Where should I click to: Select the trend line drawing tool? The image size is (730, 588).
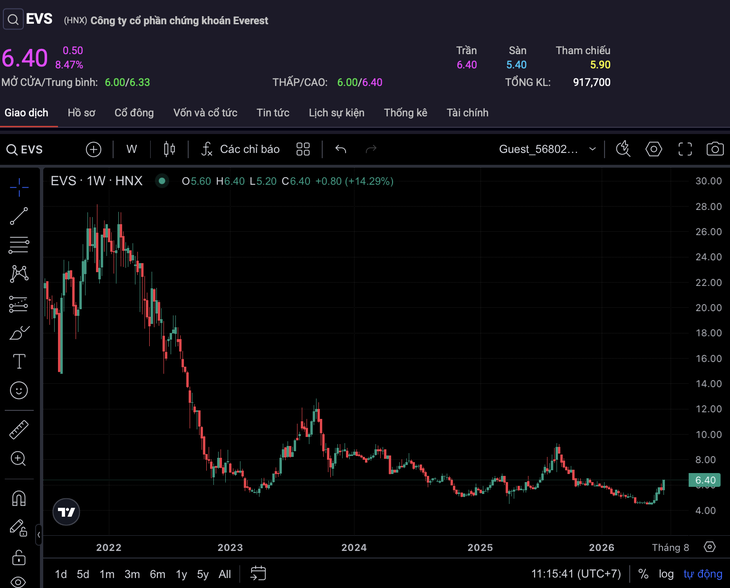pos(19,216)
